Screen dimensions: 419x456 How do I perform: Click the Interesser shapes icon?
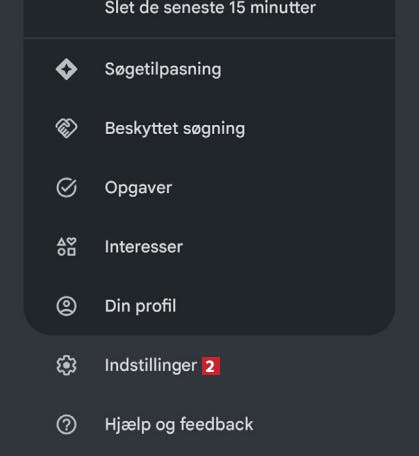[66, 247]
